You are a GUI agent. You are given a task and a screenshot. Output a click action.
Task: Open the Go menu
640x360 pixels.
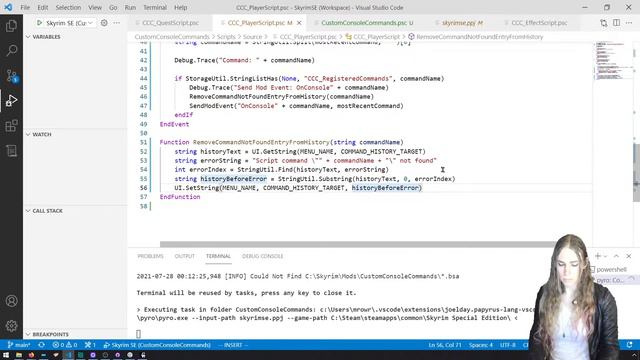pos(113,7)
